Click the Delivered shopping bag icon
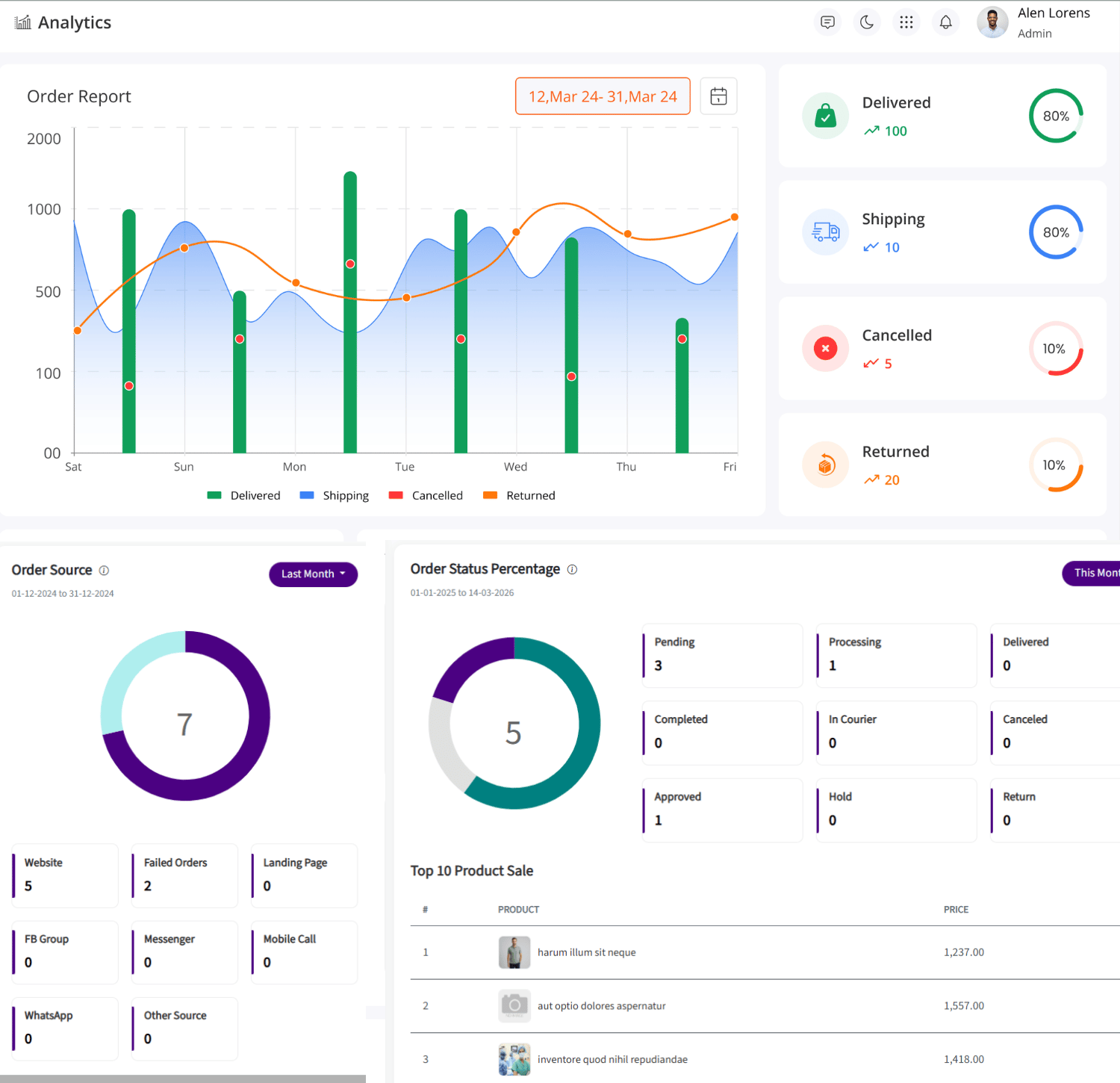 pos(825,116)
